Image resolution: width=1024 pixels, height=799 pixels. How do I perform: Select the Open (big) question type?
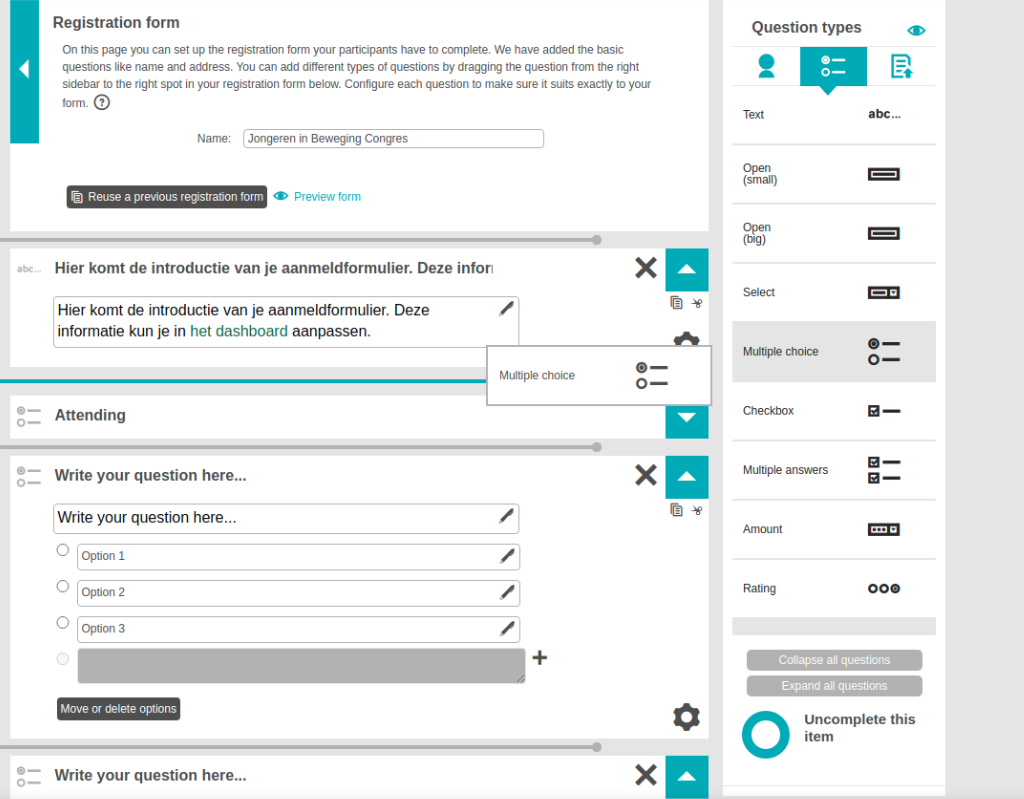click(x=834, y=233)
